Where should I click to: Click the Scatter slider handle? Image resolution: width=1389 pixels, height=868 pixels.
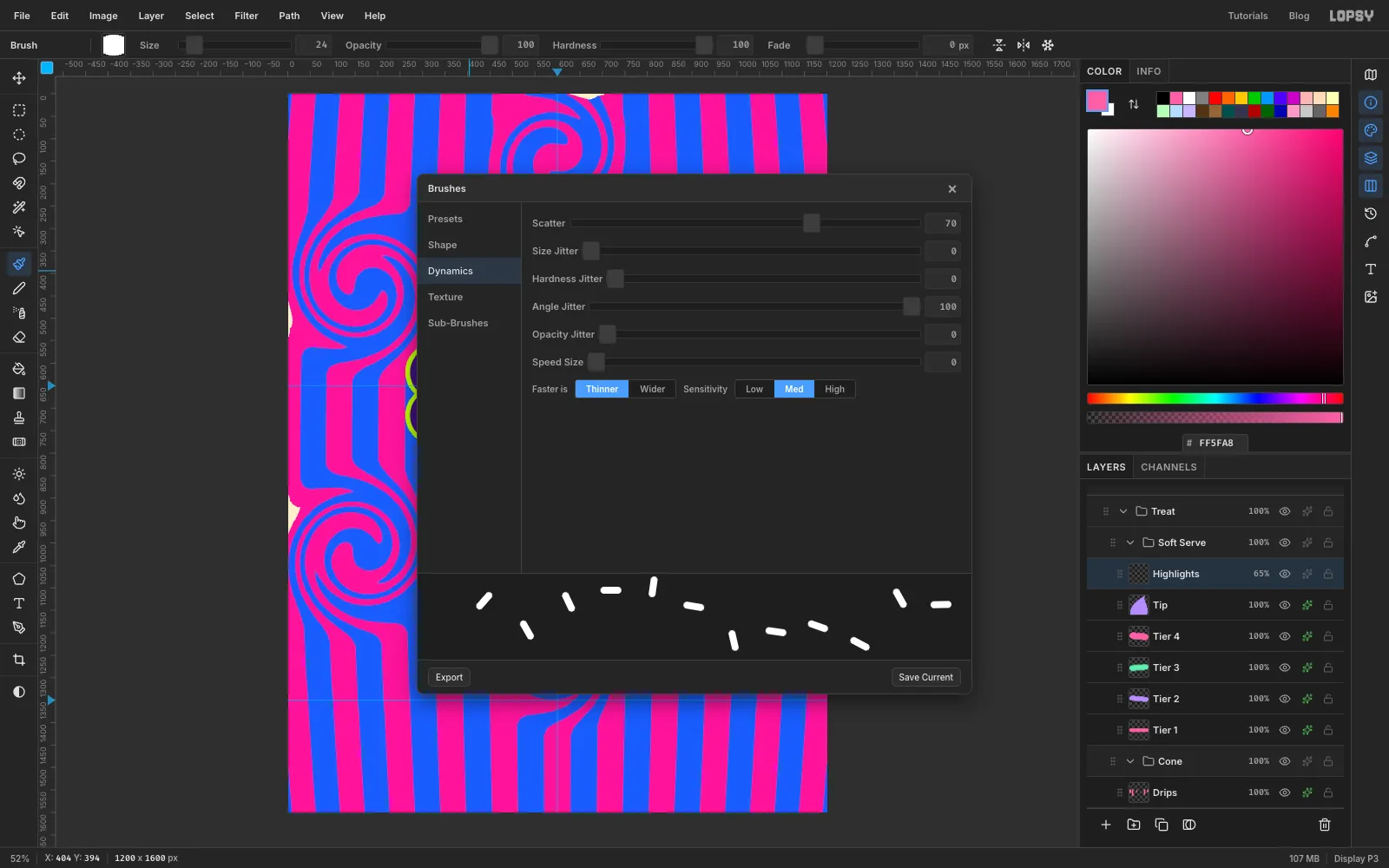[812, 223]
